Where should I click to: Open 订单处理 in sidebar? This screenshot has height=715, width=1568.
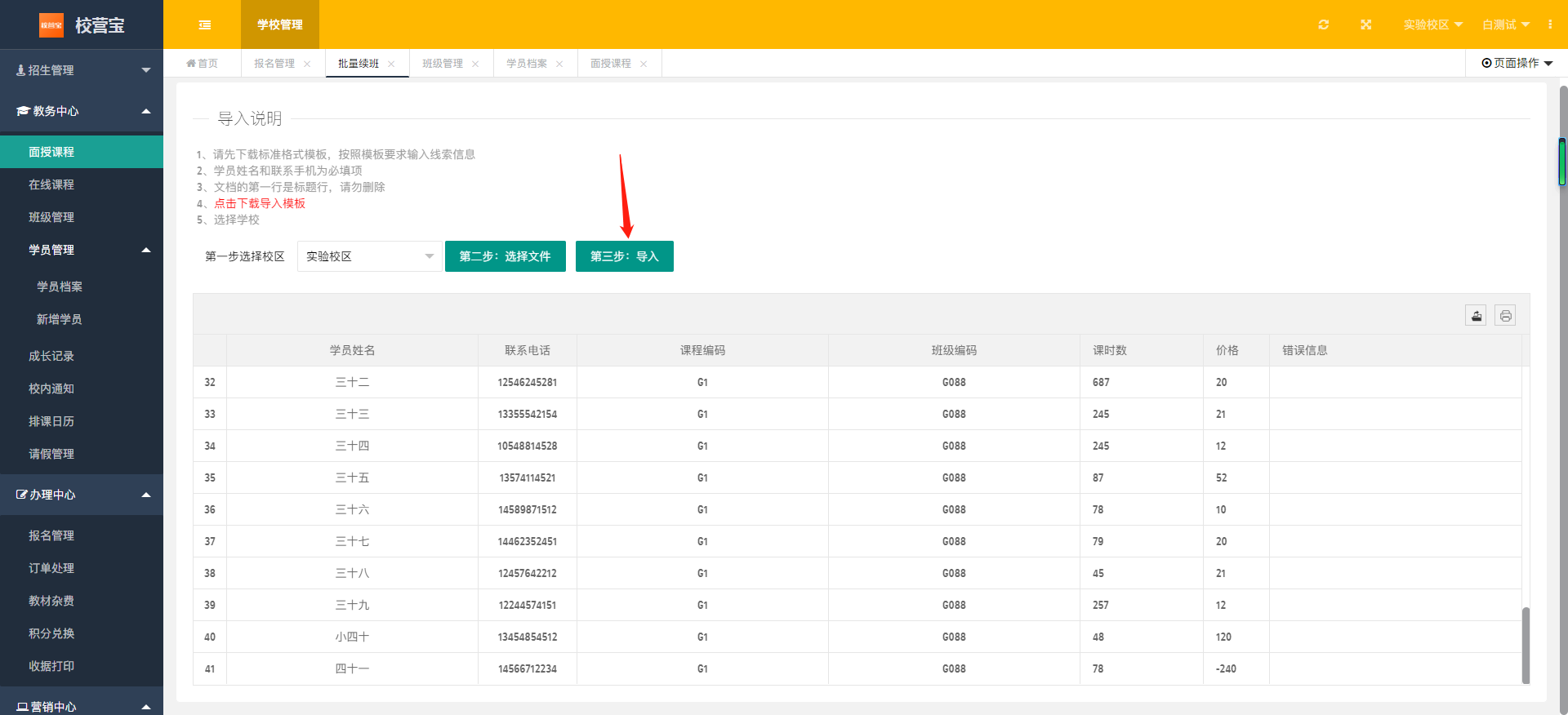tap(82, 568)
